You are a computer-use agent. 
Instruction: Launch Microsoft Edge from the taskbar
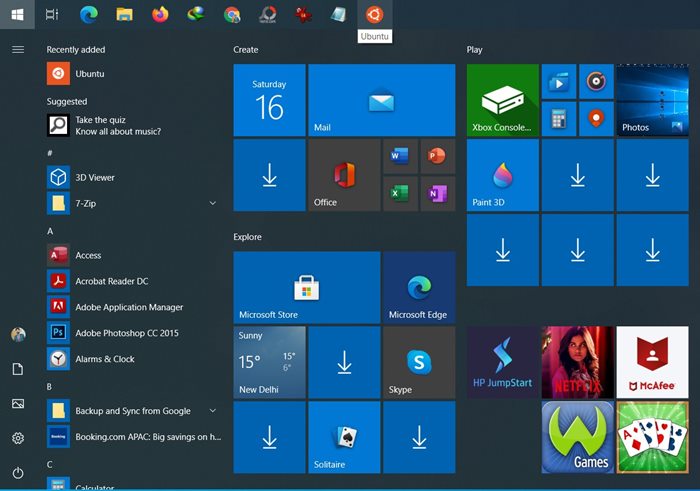click(89, 15)
